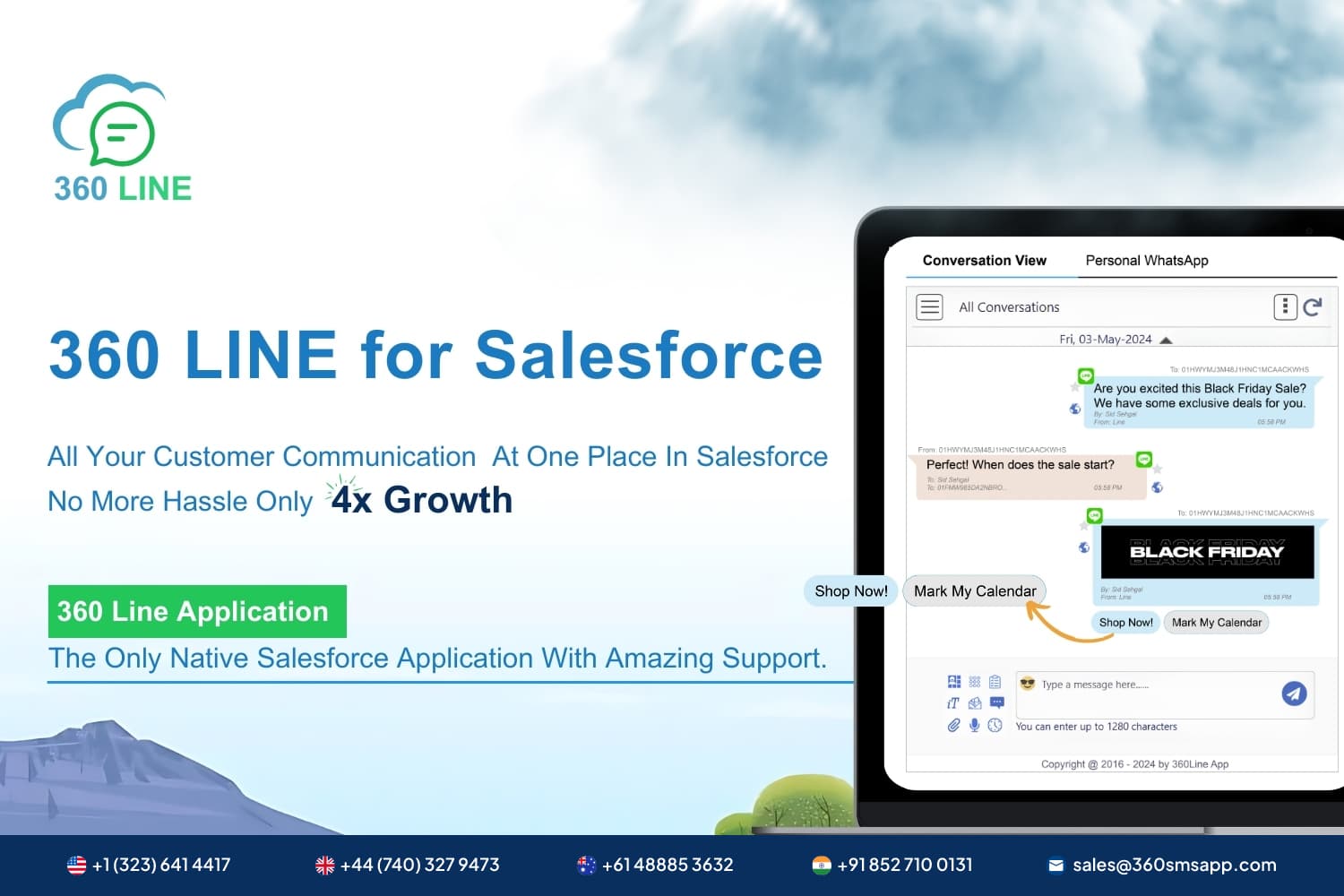Click the small Shop Now! button under the banner

[1126, 623]
